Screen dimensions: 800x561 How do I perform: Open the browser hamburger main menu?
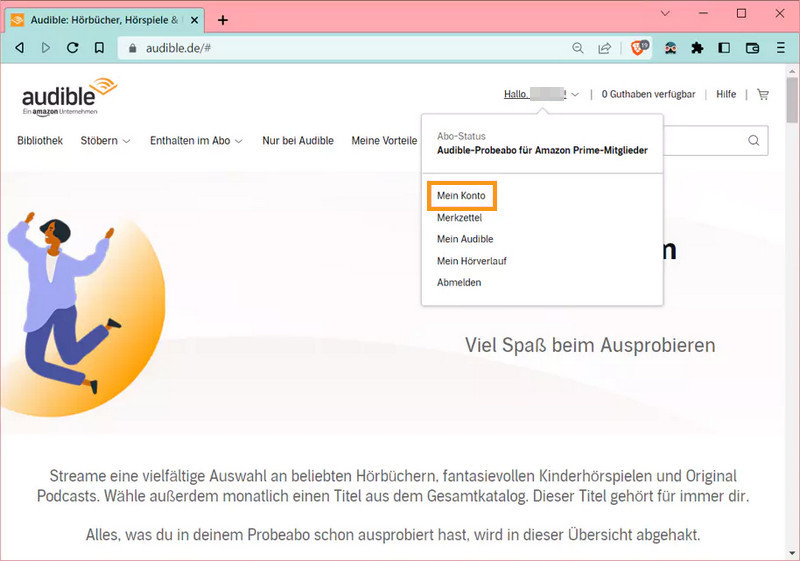[x=781, y=48]
